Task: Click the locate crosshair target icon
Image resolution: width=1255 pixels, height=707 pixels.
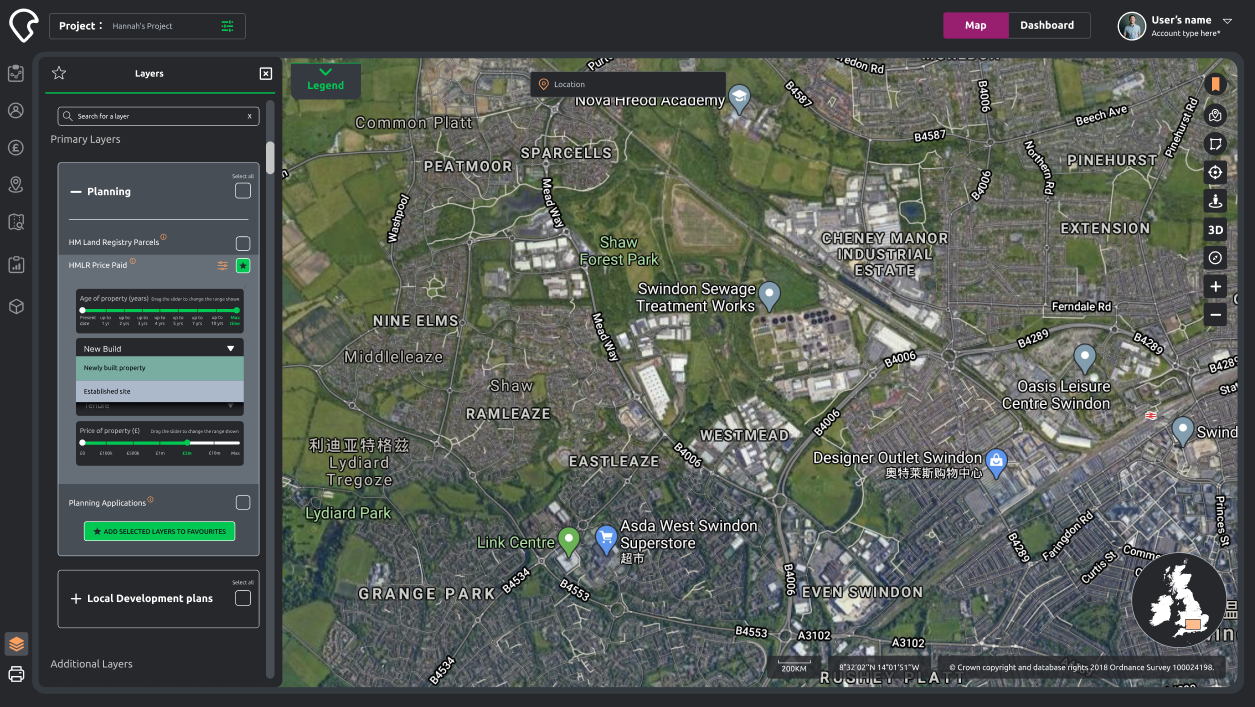Action: click(1215, 172)
